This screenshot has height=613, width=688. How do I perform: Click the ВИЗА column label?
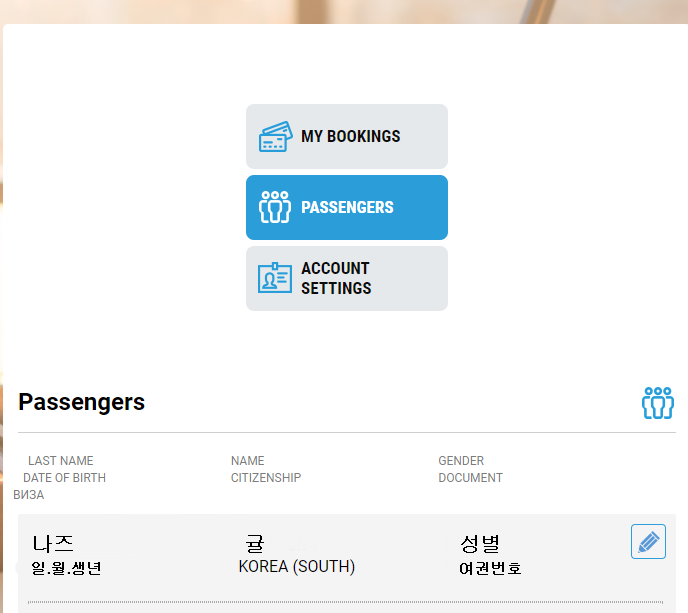click(x=29, y=495)
